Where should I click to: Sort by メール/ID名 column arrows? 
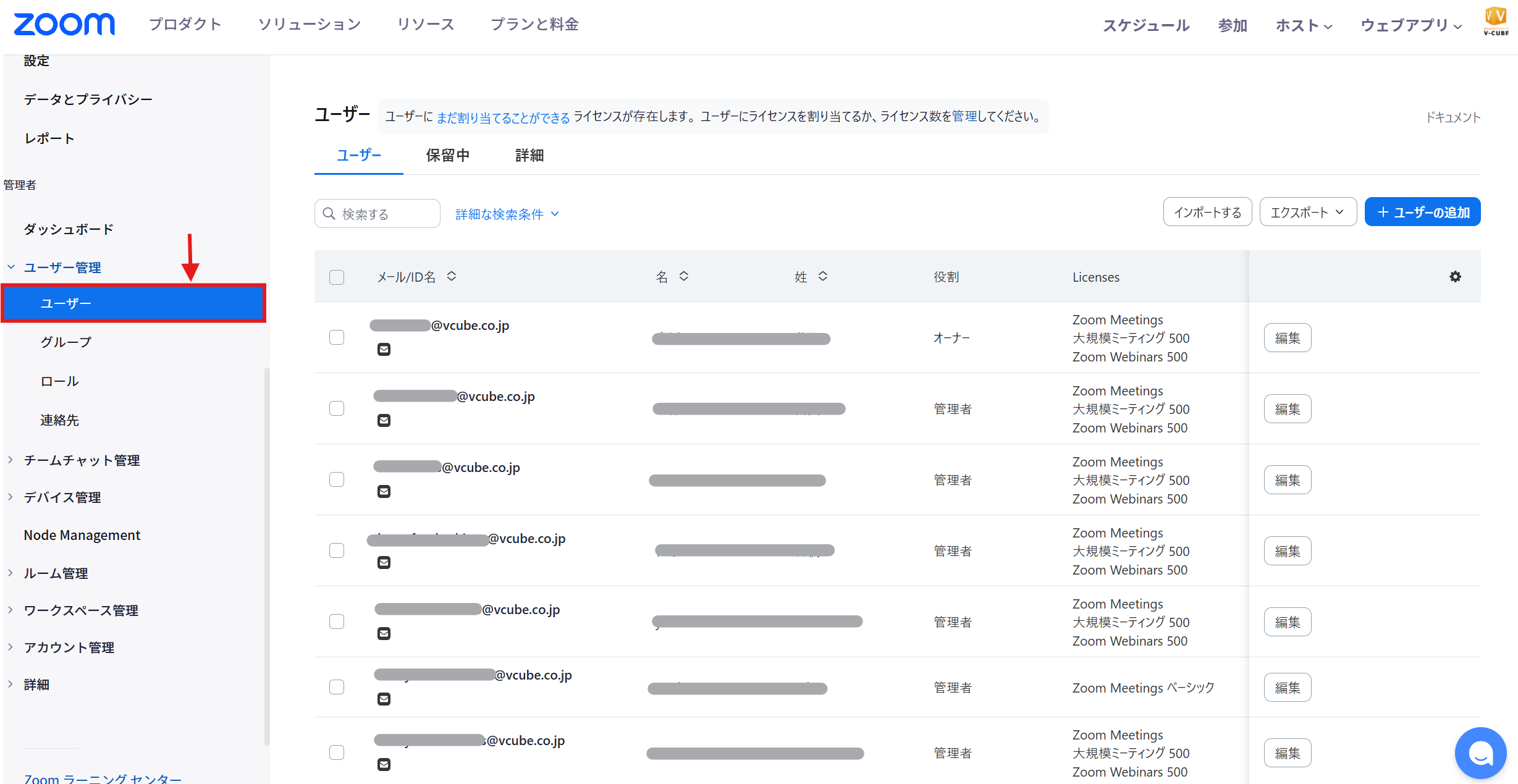pyautogui.click(x=452, y=276)
